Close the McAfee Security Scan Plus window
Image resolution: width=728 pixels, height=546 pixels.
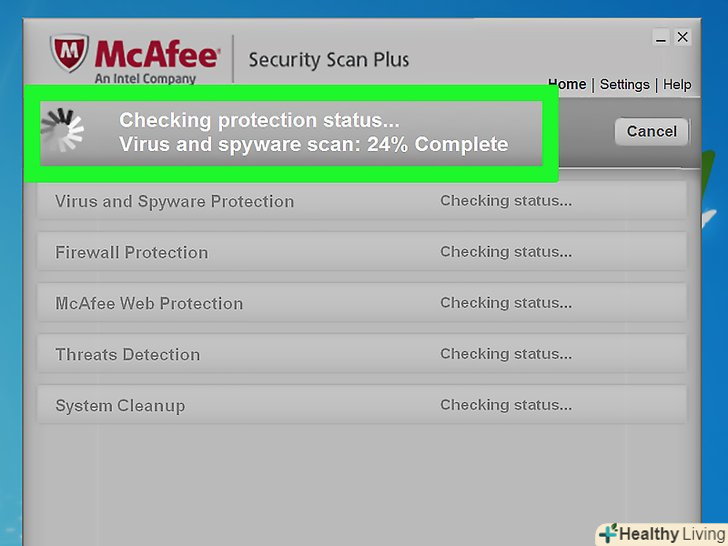[683, 37]
